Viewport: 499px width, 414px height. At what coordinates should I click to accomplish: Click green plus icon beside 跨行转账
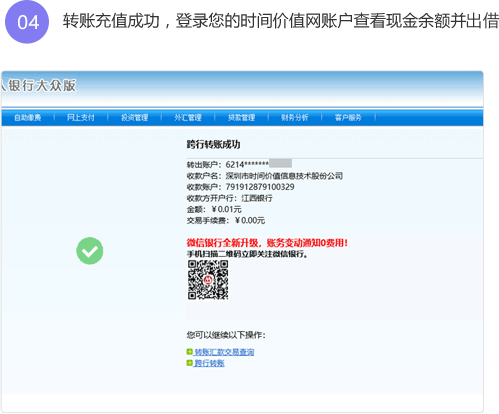pos(190,363)
